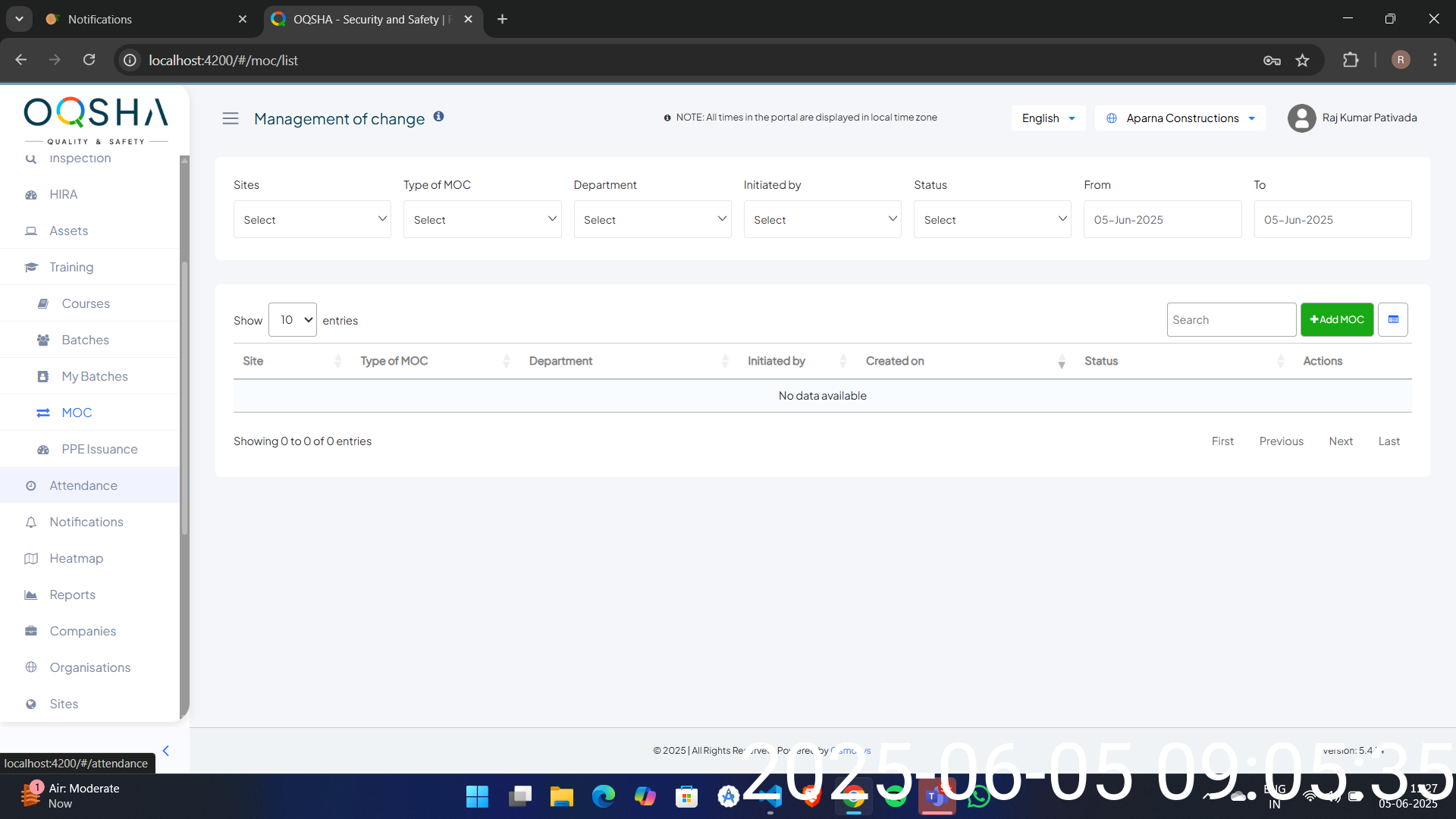1456x819 pixels.
Task: Change the show entries count dropdown
Action: coord(292,320)
